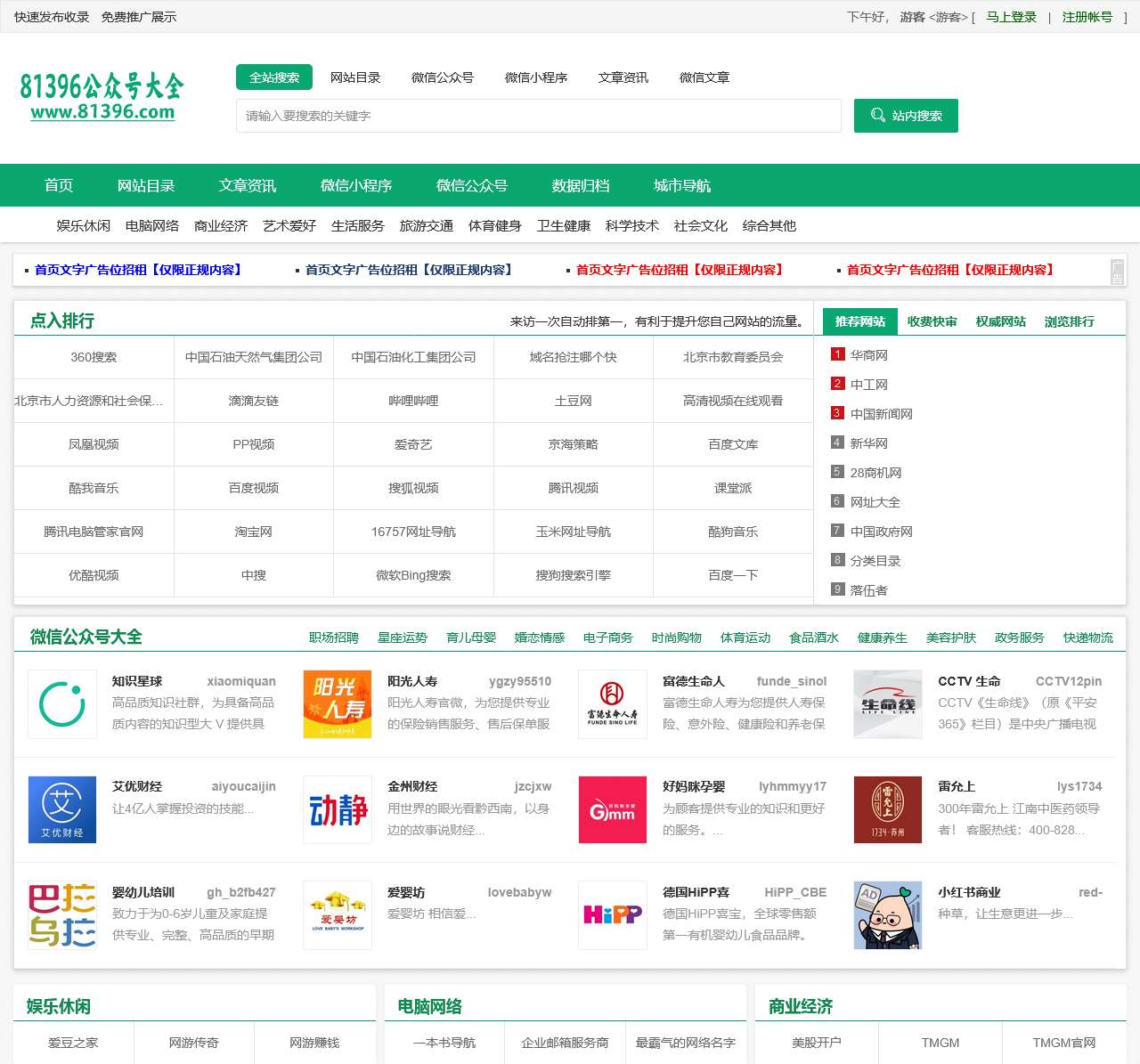Open 哔哩哔哩 in the ranking grid

tap(413, 401)
